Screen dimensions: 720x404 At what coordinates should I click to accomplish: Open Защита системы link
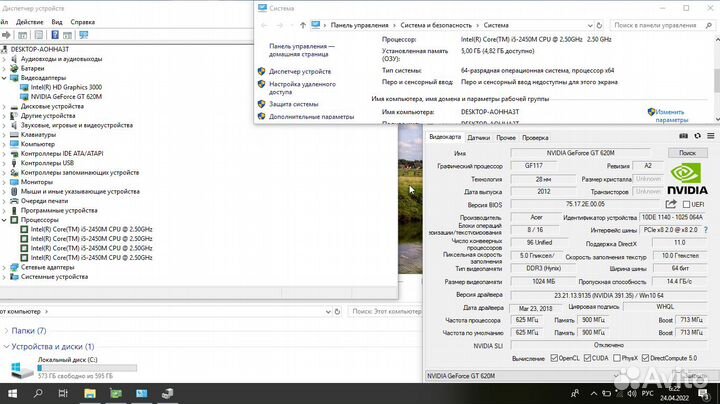[x=293, y=104]
